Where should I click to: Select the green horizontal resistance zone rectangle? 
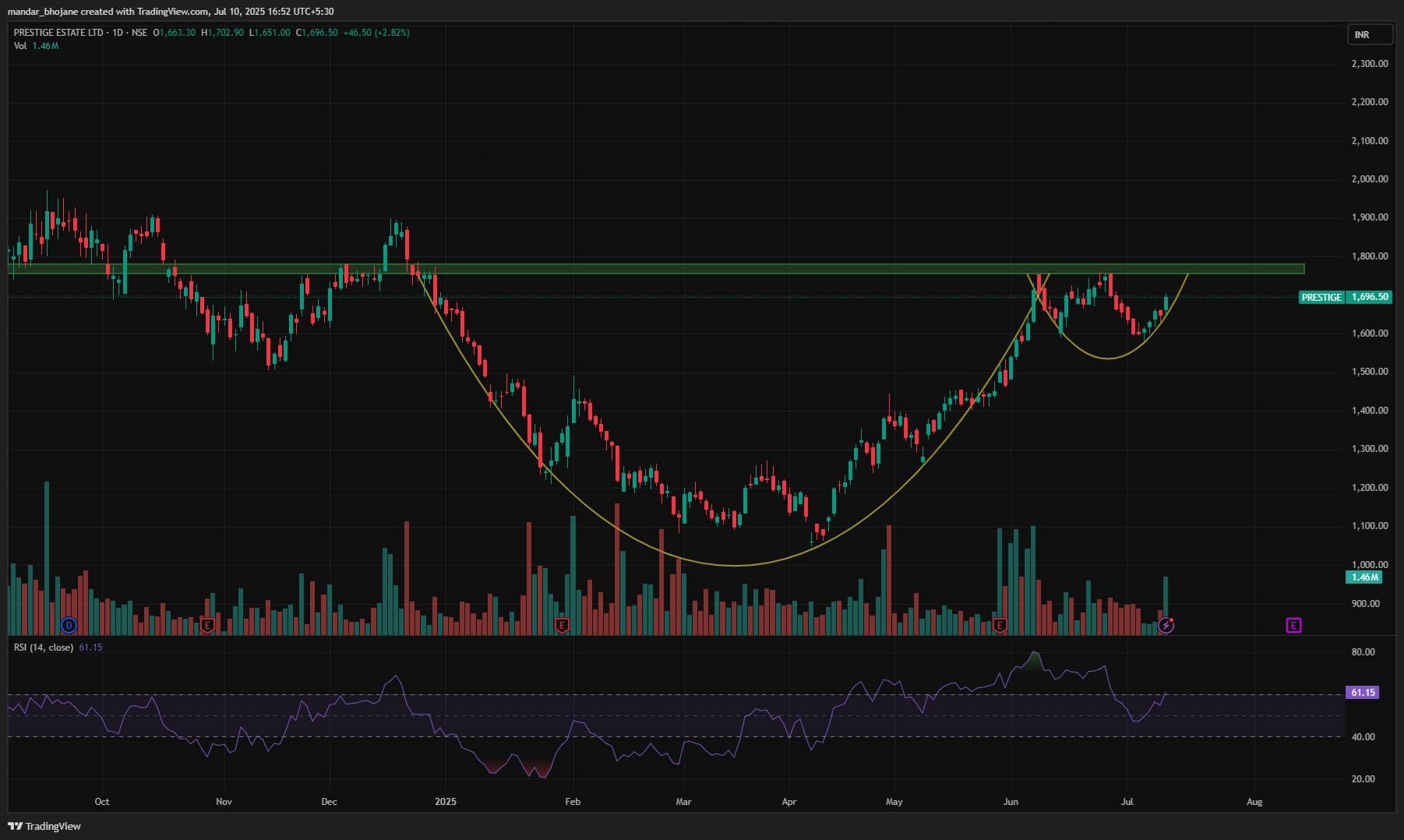[x=701, y=269]
